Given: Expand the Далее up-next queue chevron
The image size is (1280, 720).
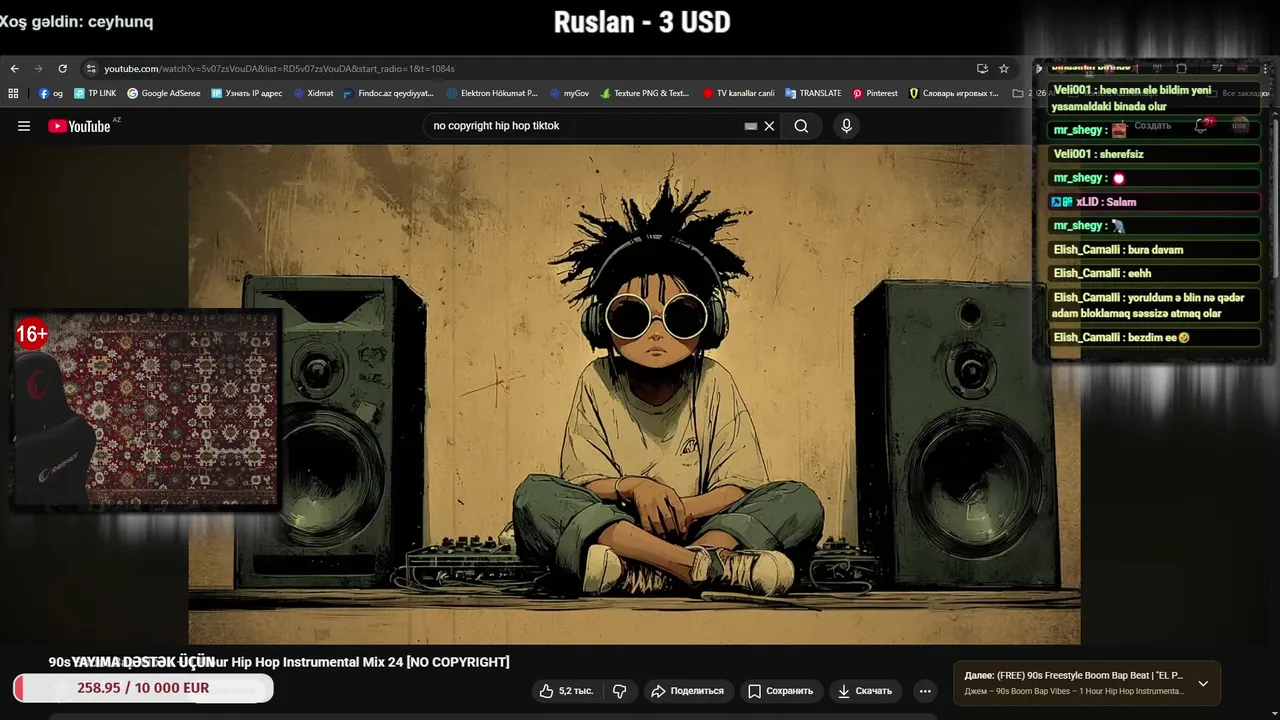Looking at the screenshot, I should [1203, 684].
